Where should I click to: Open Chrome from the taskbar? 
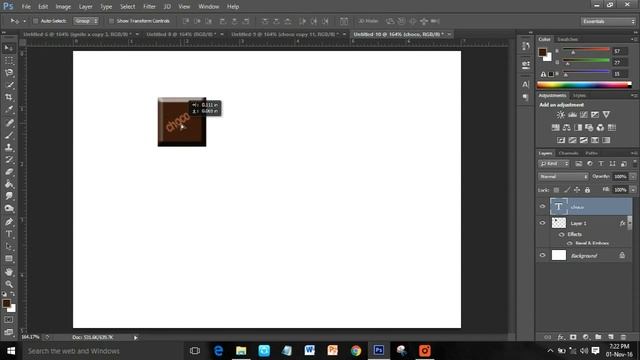[x=356, y=351]
